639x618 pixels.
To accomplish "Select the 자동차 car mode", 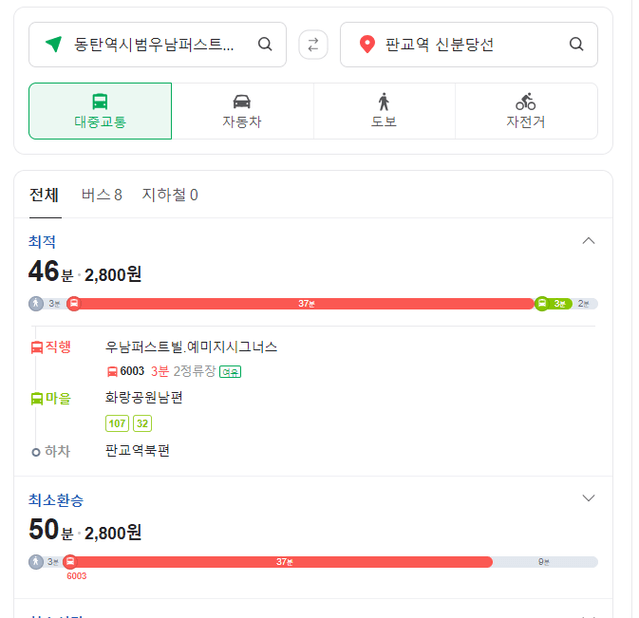I will click(242, 111).
